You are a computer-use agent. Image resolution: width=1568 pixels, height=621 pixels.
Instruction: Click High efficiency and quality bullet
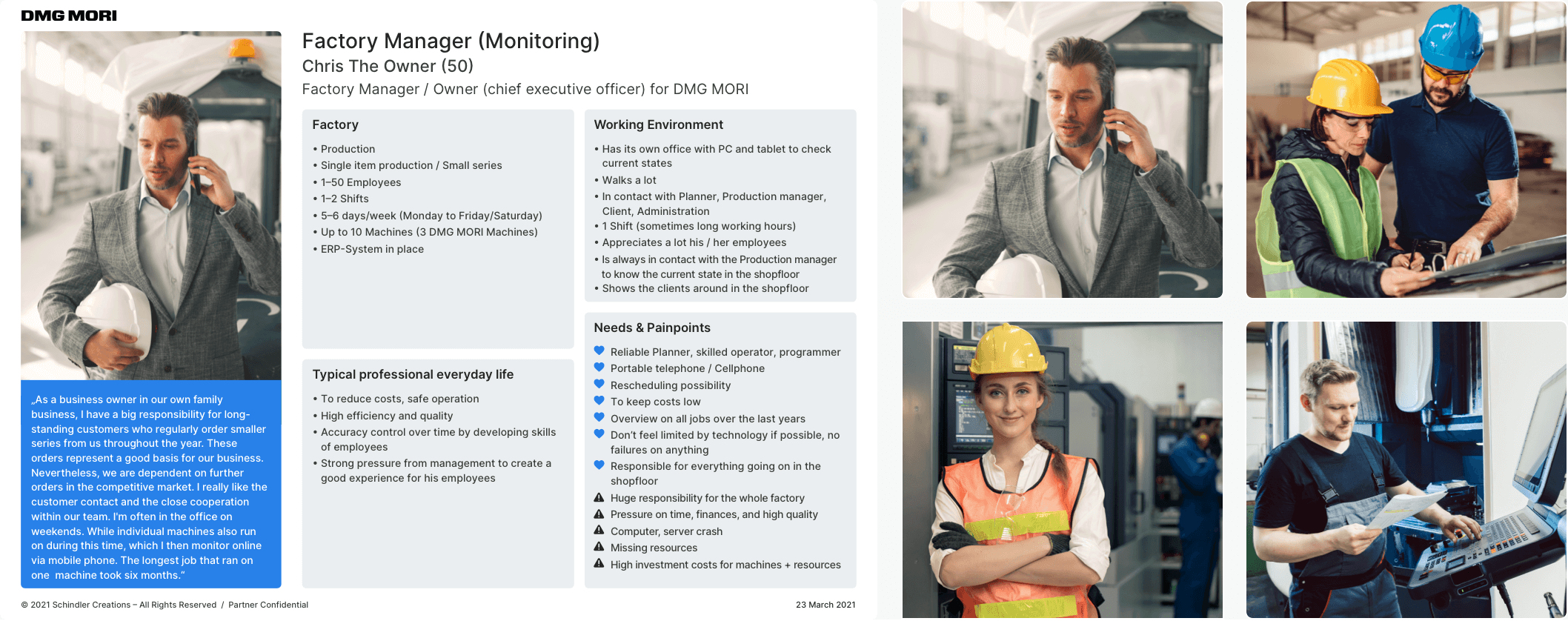coord(383,416)
